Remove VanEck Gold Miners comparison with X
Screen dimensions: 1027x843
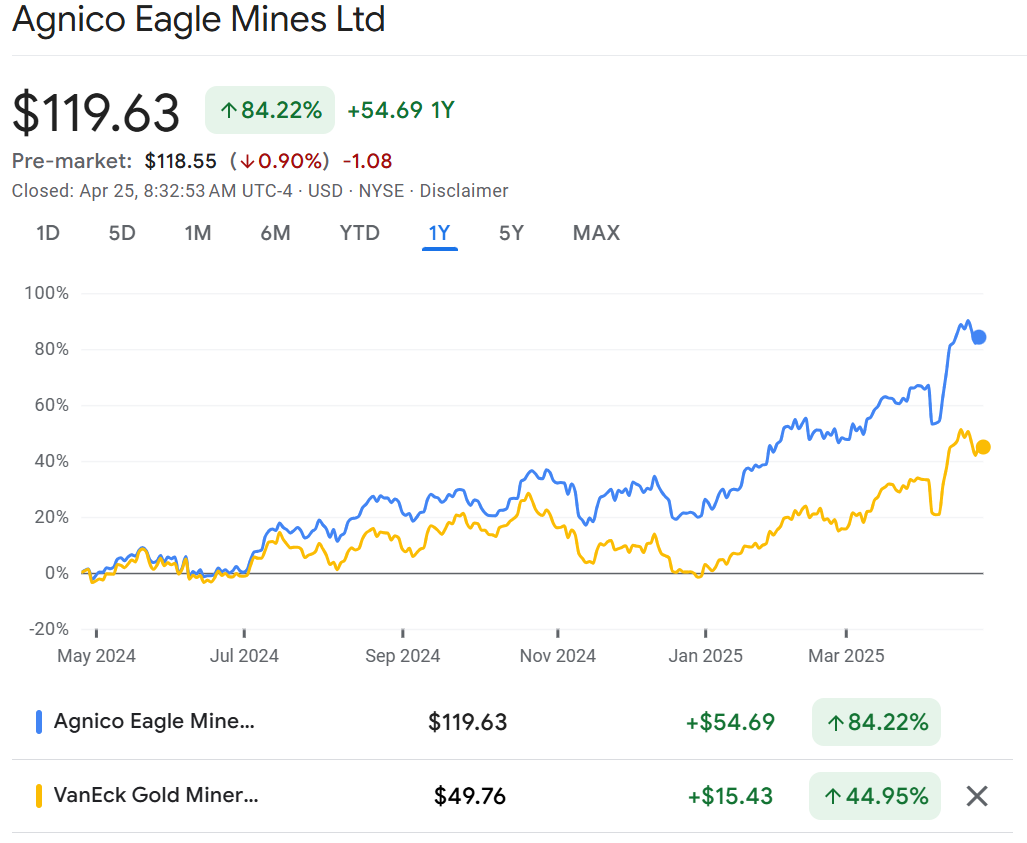tap(977, 796)
